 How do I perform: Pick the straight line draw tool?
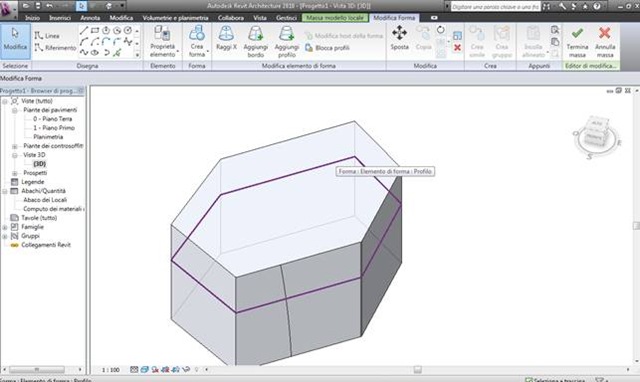84,31
